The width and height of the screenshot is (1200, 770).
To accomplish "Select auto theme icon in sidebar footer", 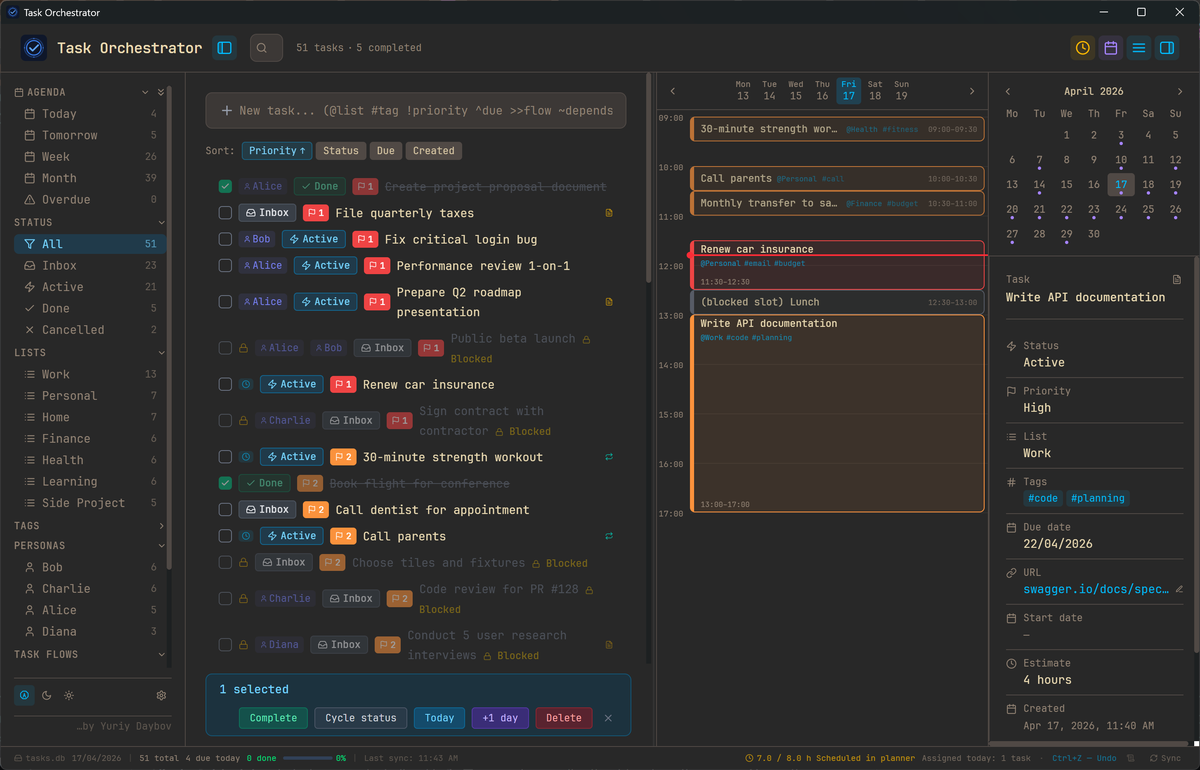I will click(x=23, y=695).
